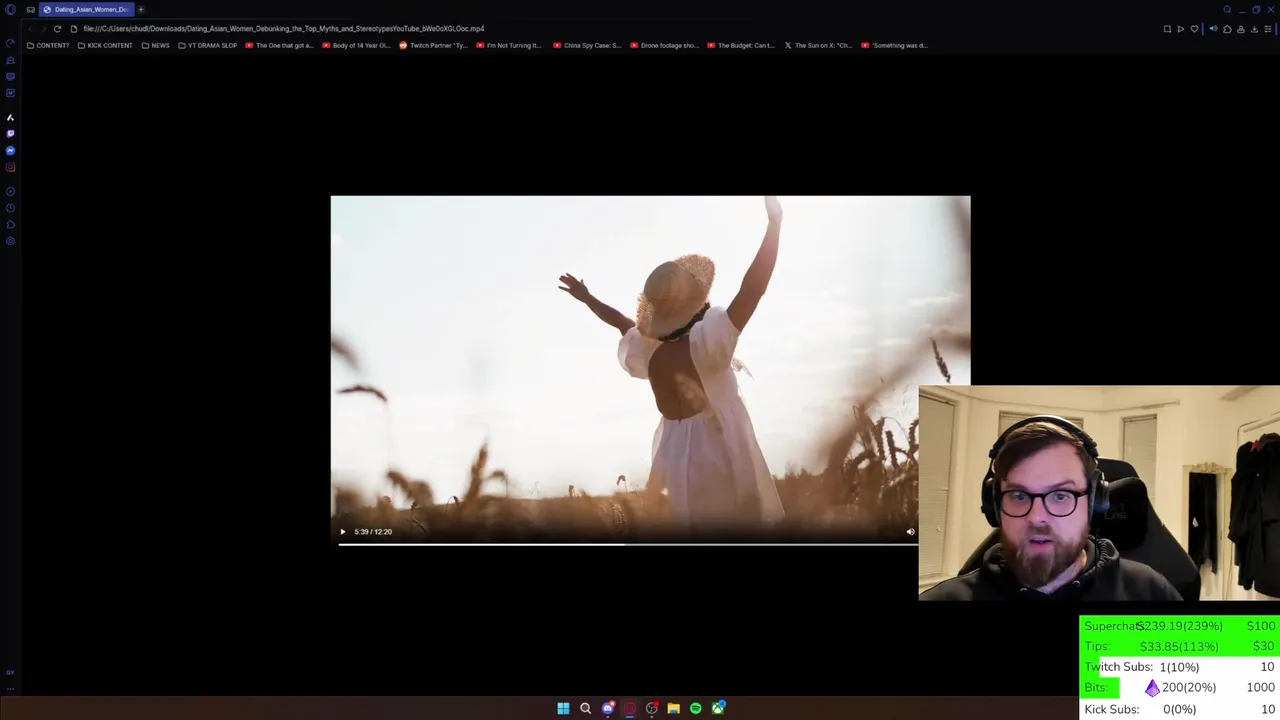This screenshot has width=1280, height=720.
Task: Open File Explorer from the taskbar
Action: tap(673, 708)
